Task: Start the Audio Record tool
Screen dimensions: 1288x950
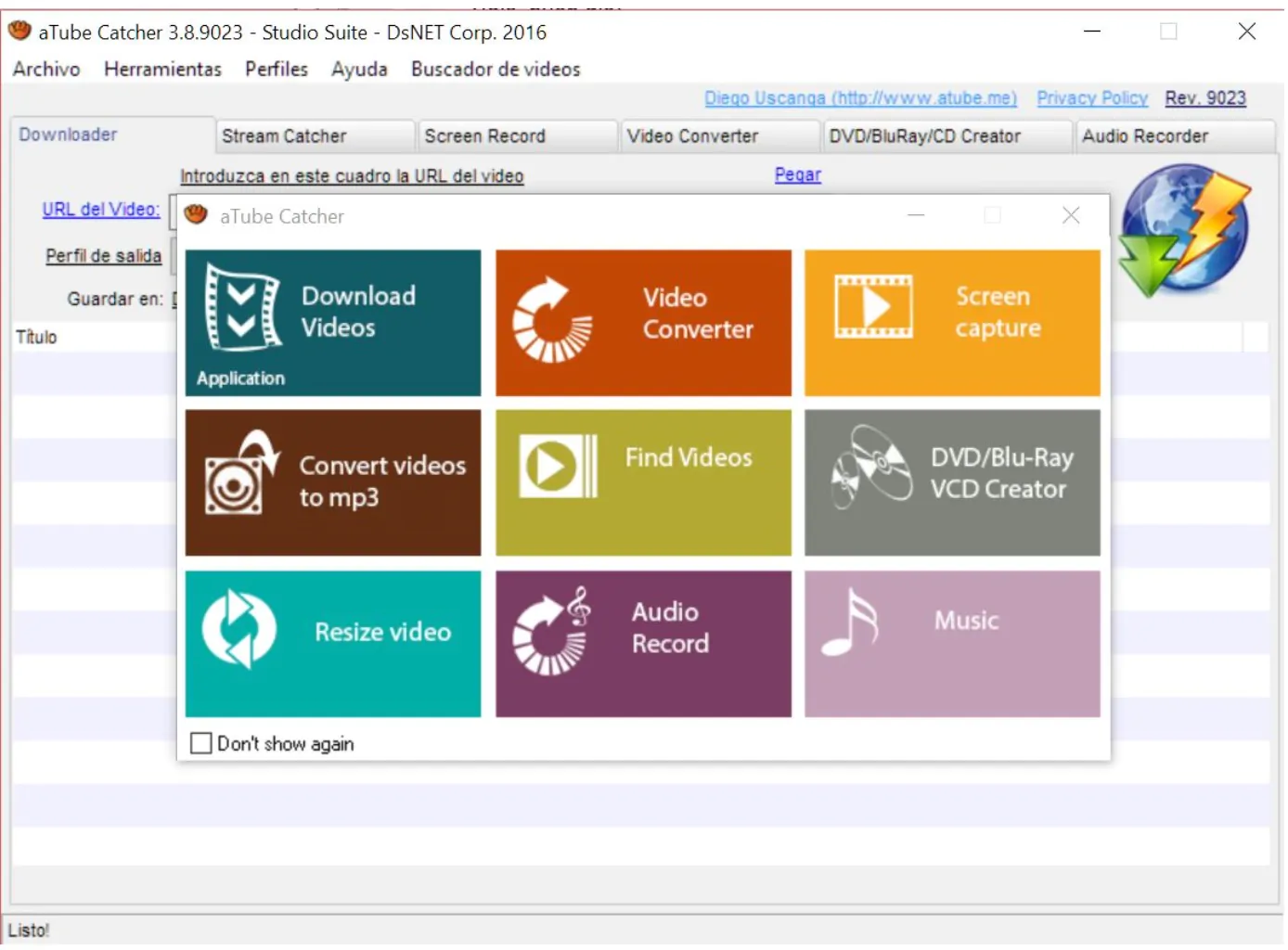Action: [x=643, y=644]
